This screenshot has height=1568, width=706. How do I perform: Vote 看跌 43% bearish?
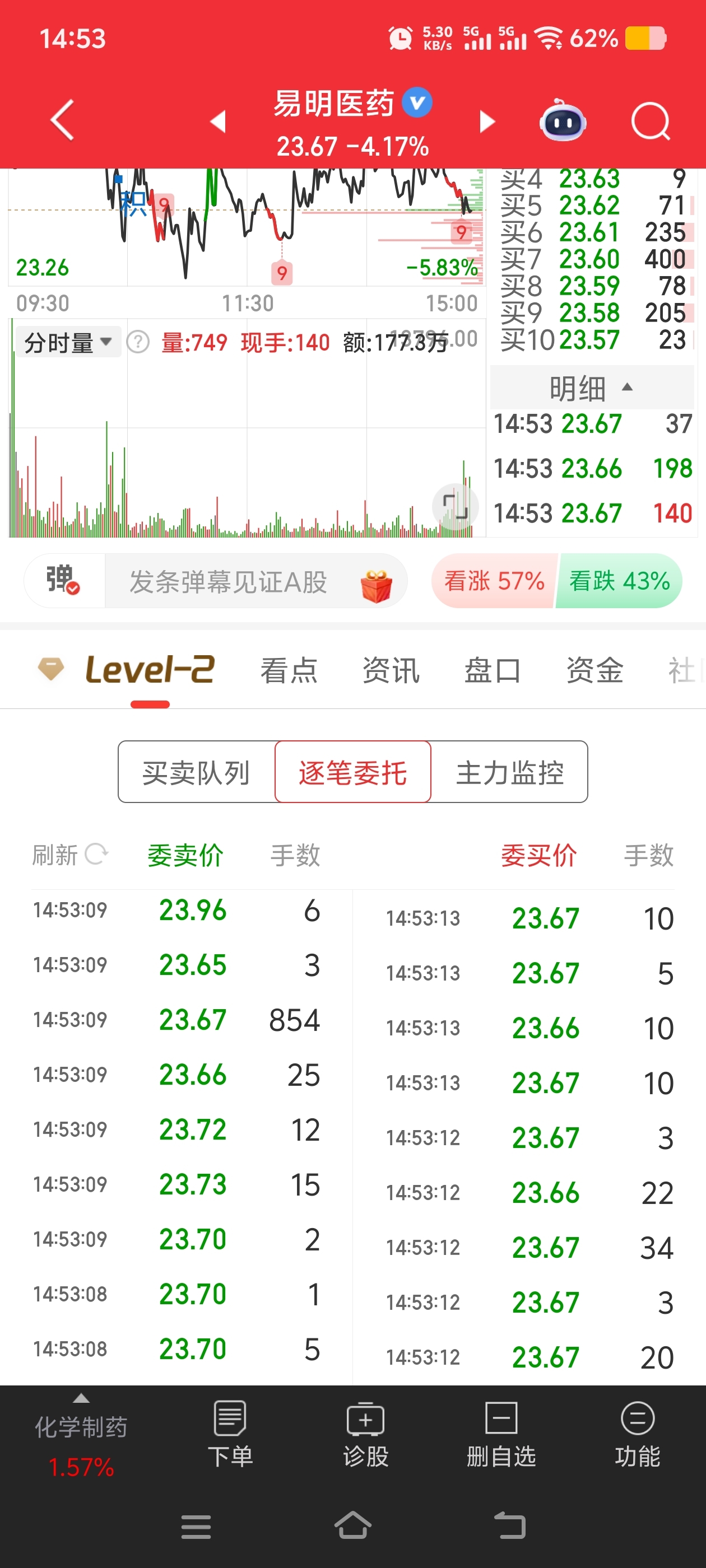tap(619, 581)
